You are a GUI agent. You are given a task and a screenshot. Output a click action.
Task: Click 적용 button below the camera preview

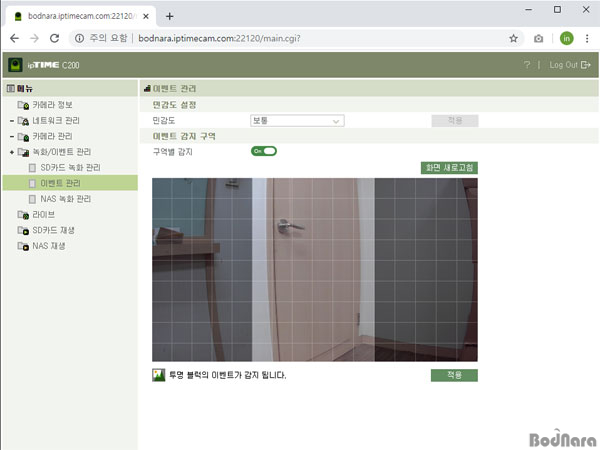(x=454, y=375)
